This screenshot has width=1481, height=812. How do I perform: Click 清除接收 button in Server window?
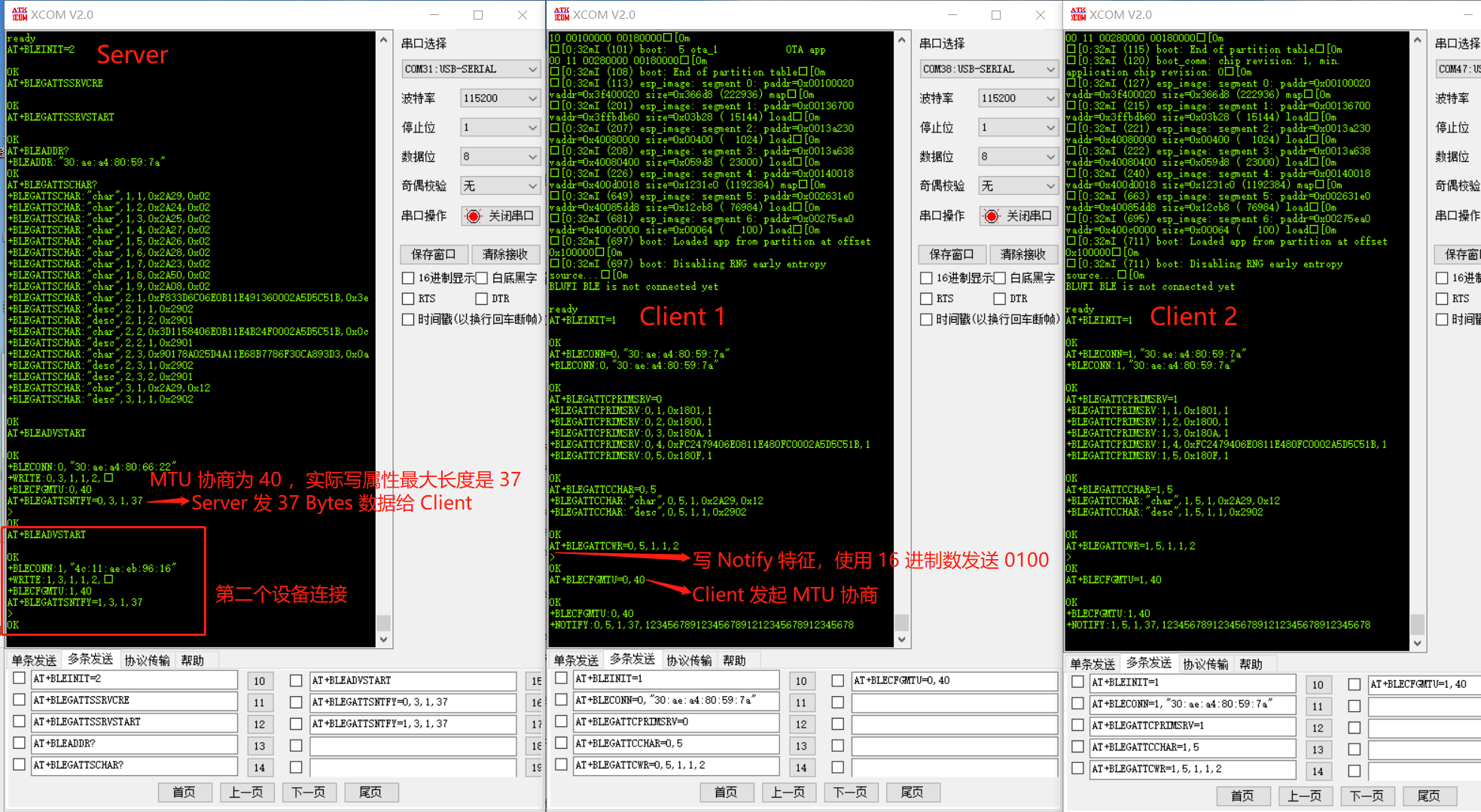[506, 254]
